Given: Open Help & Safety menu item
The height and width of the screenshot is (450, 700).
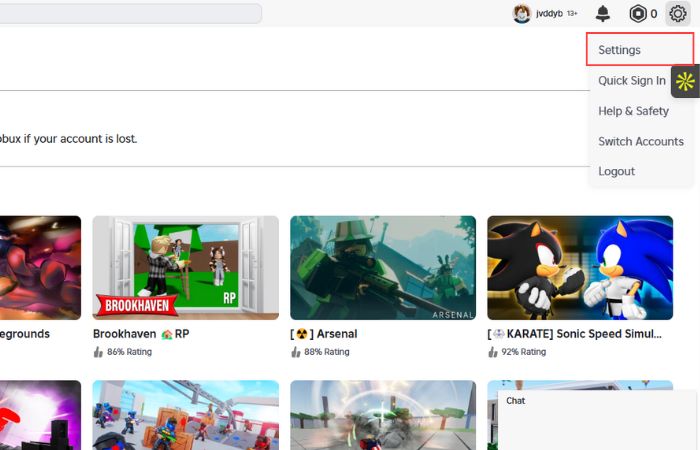Looking at the screenshot, I should (x=633, y=111).
